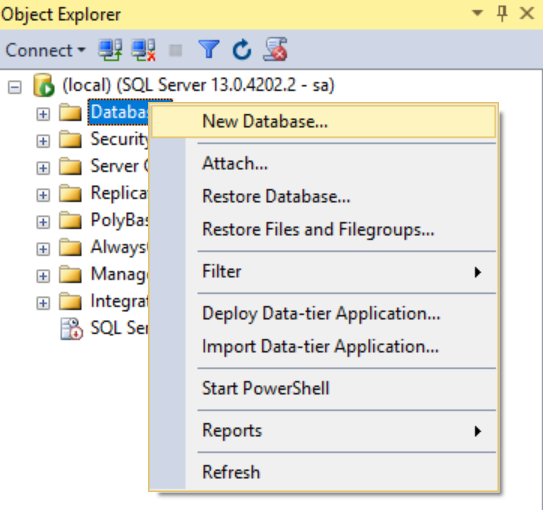Expand the Replication node
Screen dimensions: 543x510
(43, 195)
